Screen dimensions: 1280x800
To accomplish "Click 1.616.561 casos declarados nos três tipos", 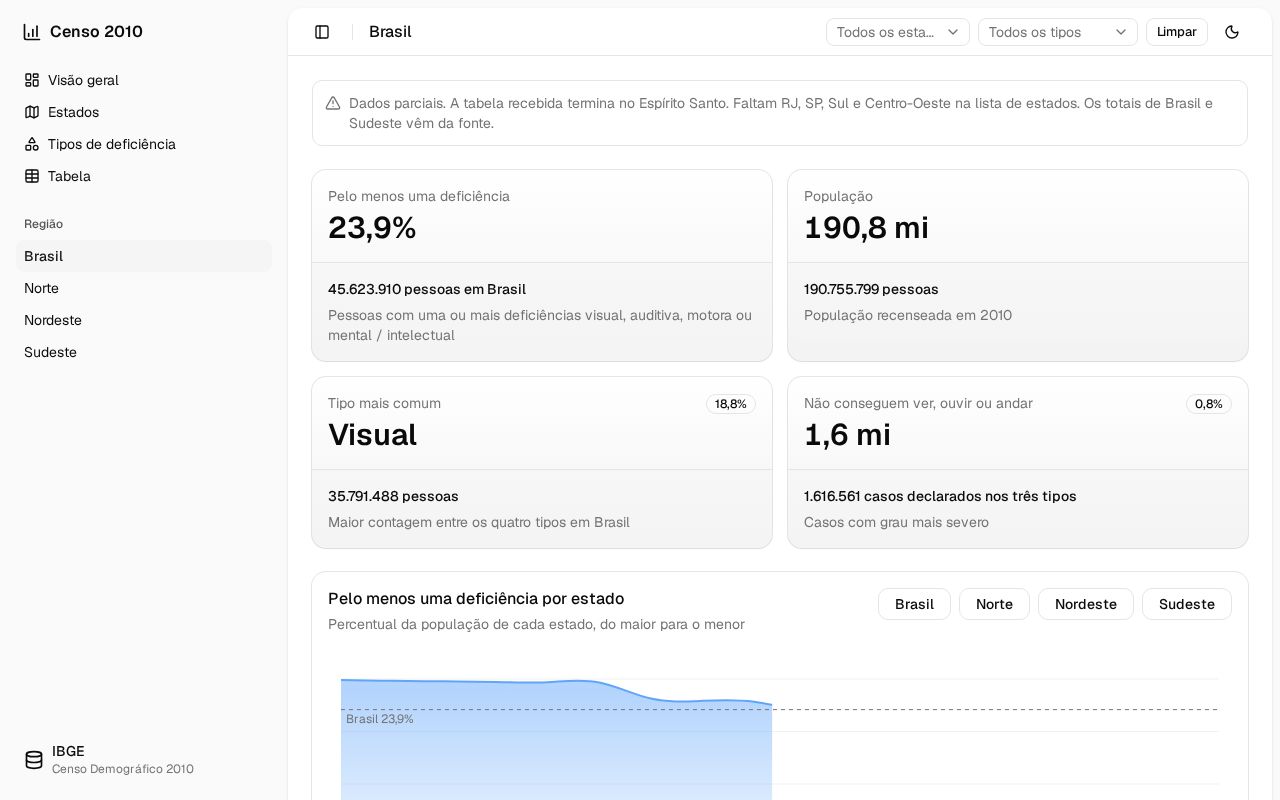I will pos(940,496).
